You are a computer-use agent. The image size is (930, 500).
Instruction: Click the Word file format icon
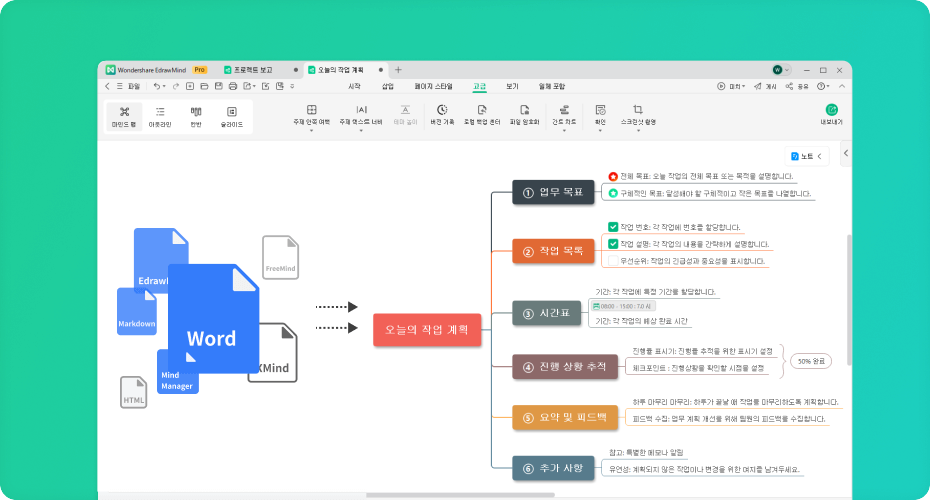click(214, 319)
